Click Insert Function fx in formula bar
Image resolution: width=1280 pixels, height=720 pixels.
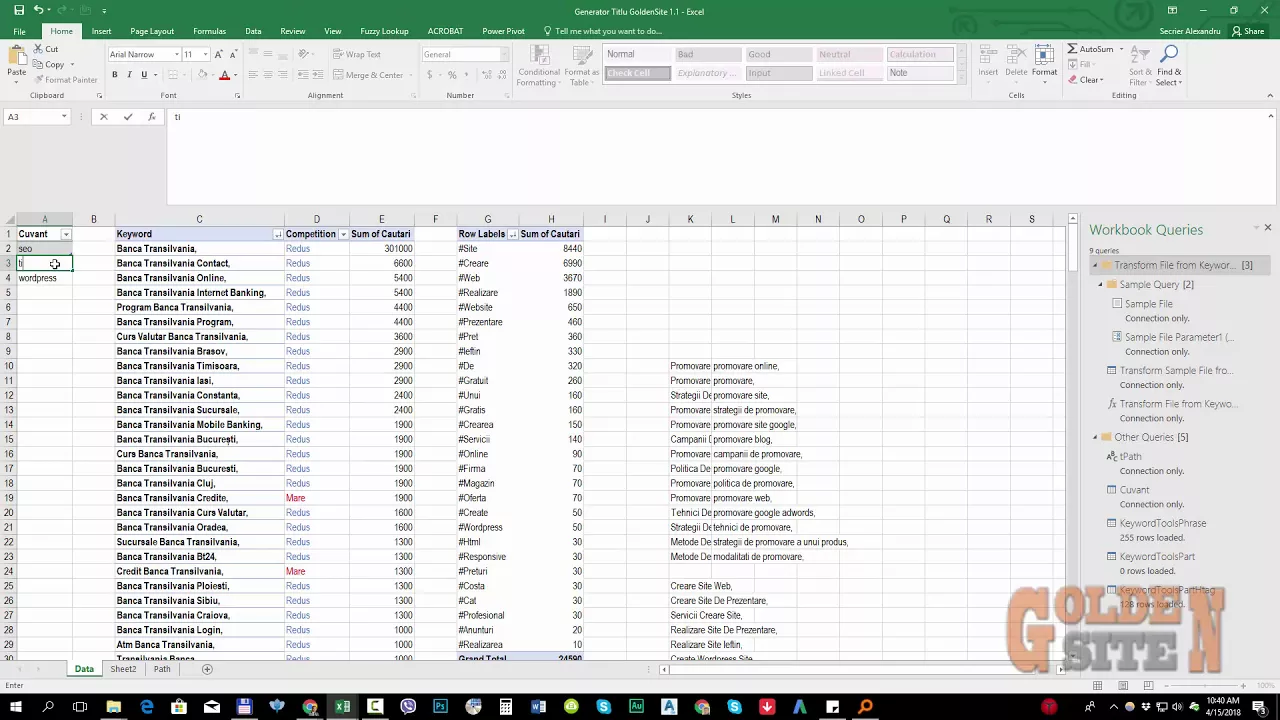(x=152, y=117)
